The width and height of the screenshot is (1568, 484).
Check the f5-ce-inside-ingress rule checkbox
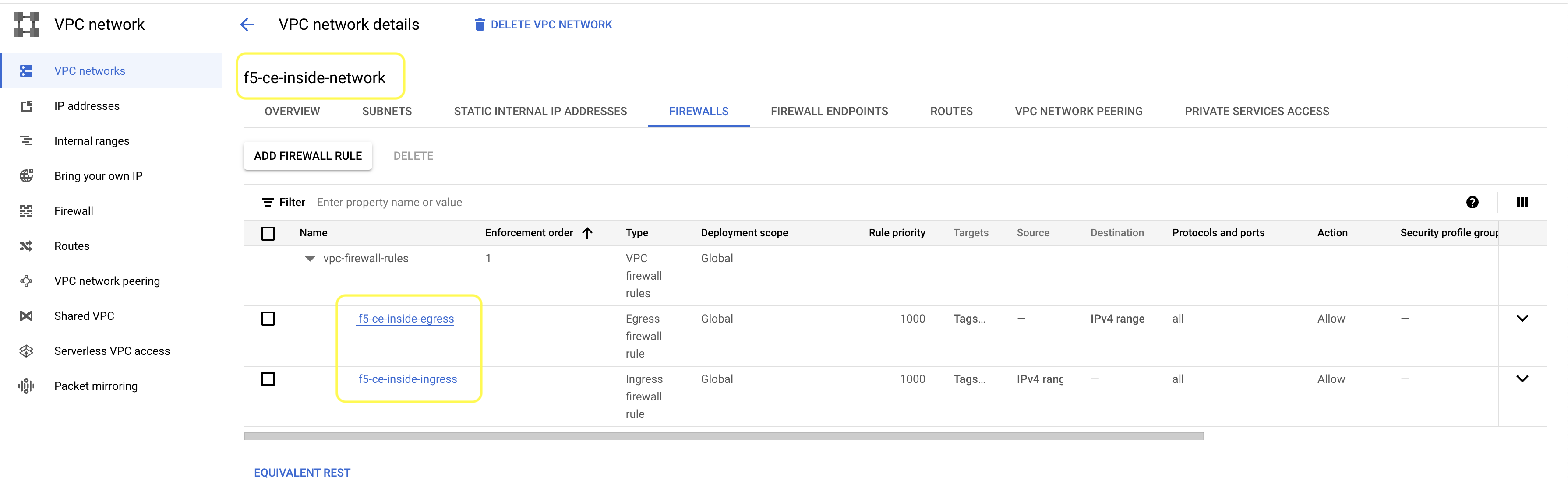coord(268,379)
